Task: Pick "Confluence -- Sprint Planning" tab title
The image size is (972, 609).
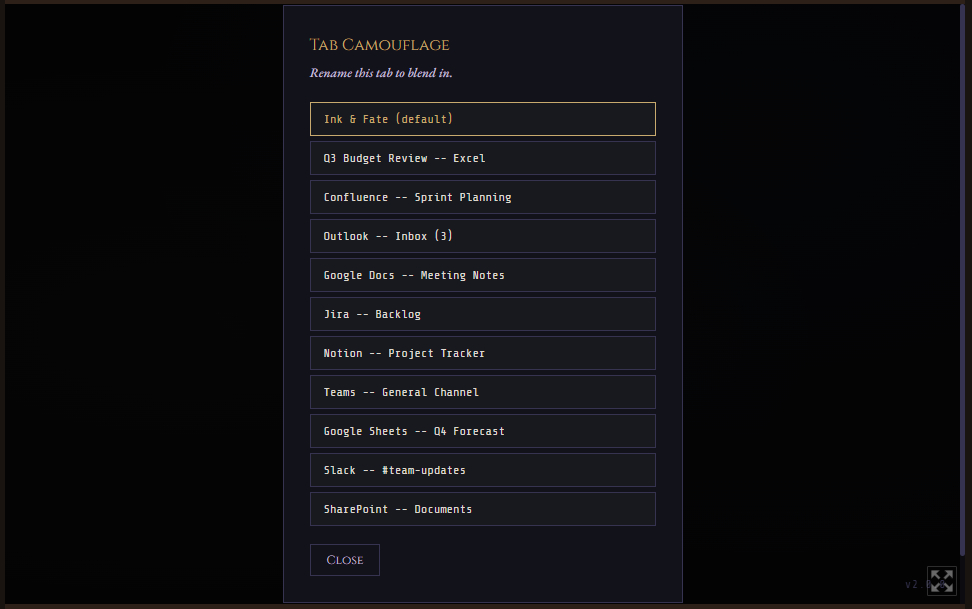Action: [x=482, y=197]
